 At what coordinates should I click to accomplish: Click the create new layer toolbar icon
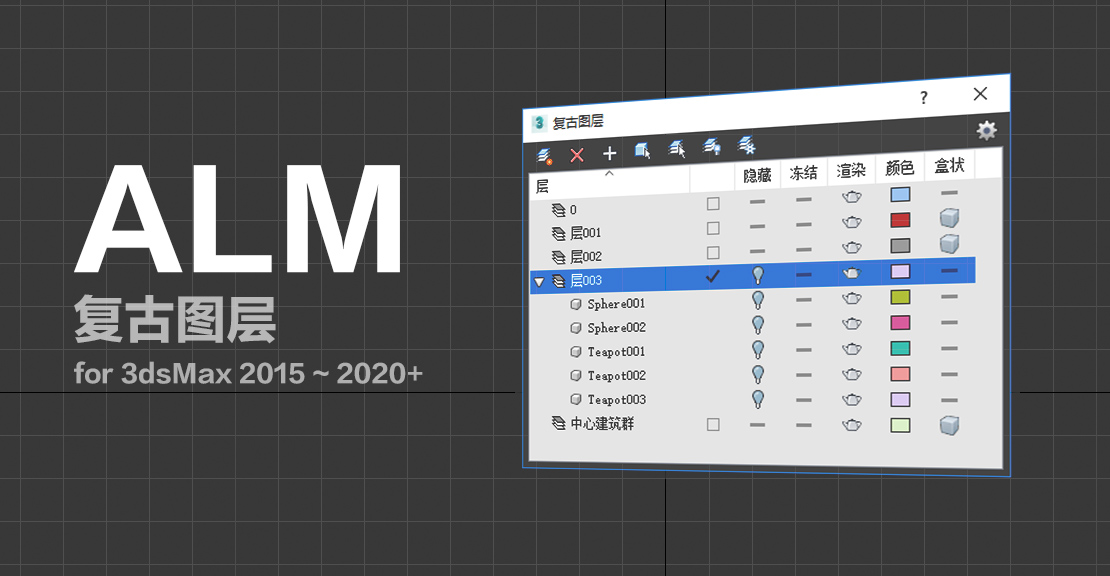coord(544,156)
